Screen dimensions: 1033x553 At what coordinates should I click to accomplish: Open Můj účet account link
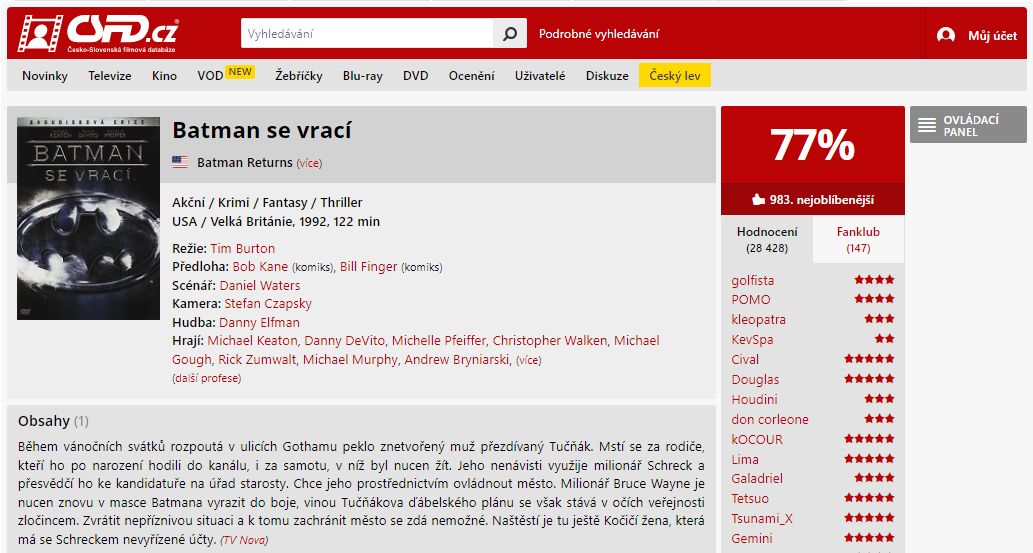click(x=992, y=36)
